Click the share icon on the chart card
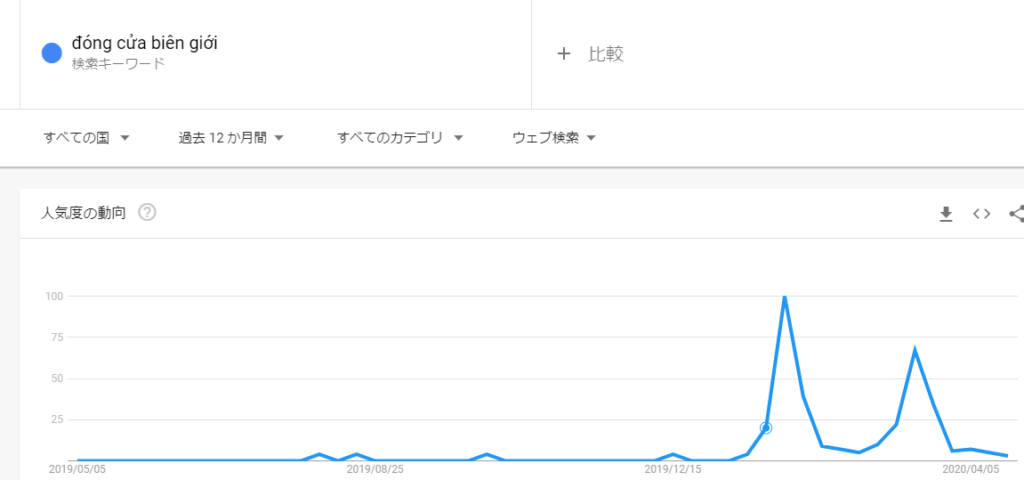 [1016, 213]
